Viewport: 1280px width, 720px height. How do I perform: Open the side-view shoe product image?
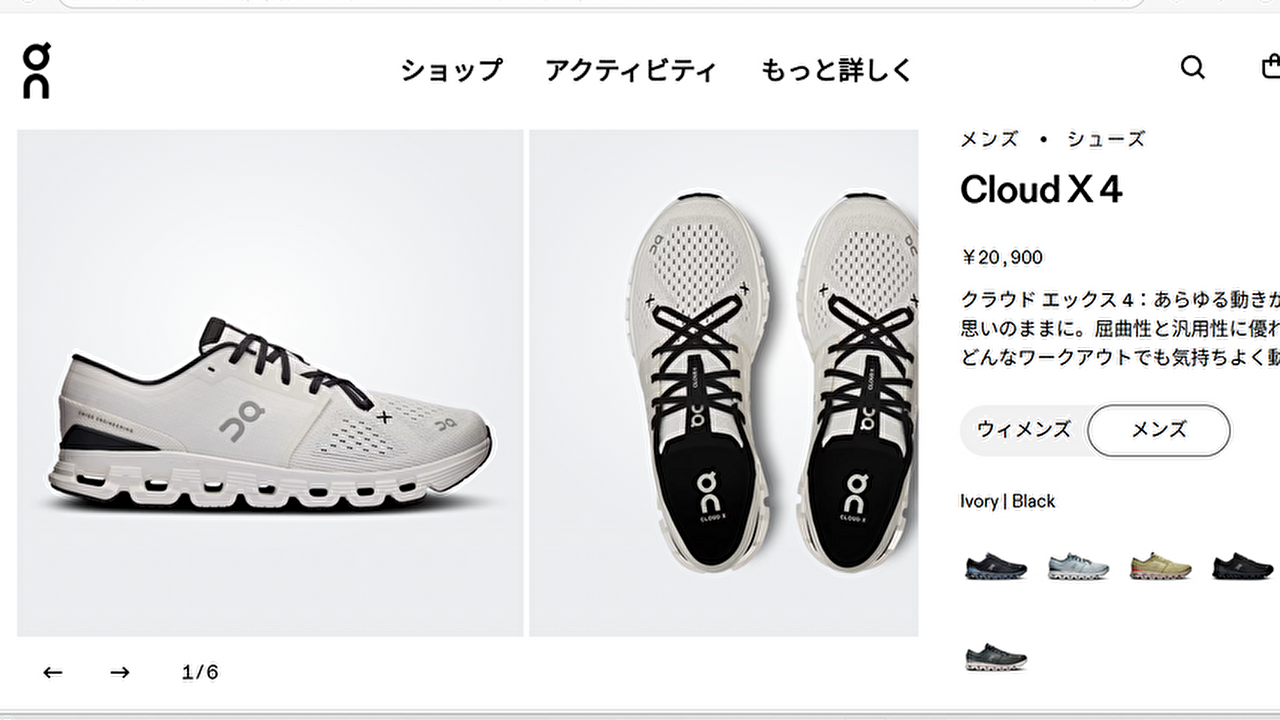point(270,383)
